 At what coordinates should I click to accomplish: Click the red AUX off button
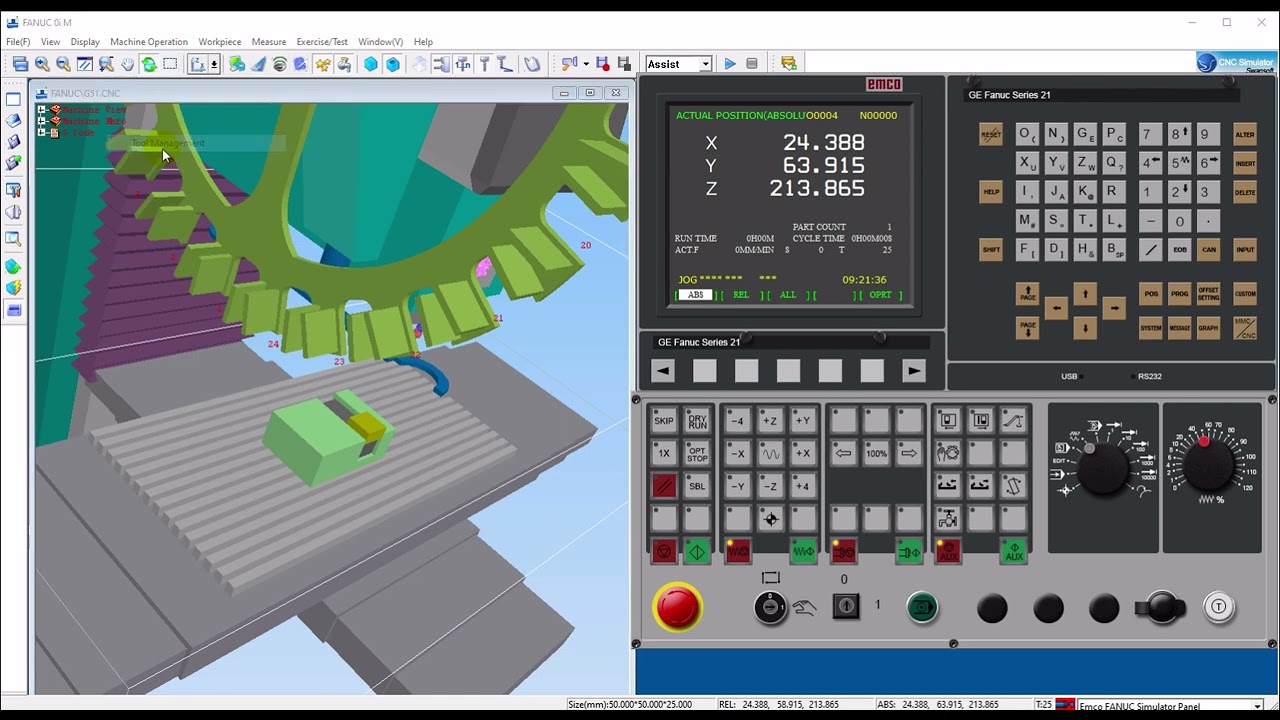tap(948, 551)
